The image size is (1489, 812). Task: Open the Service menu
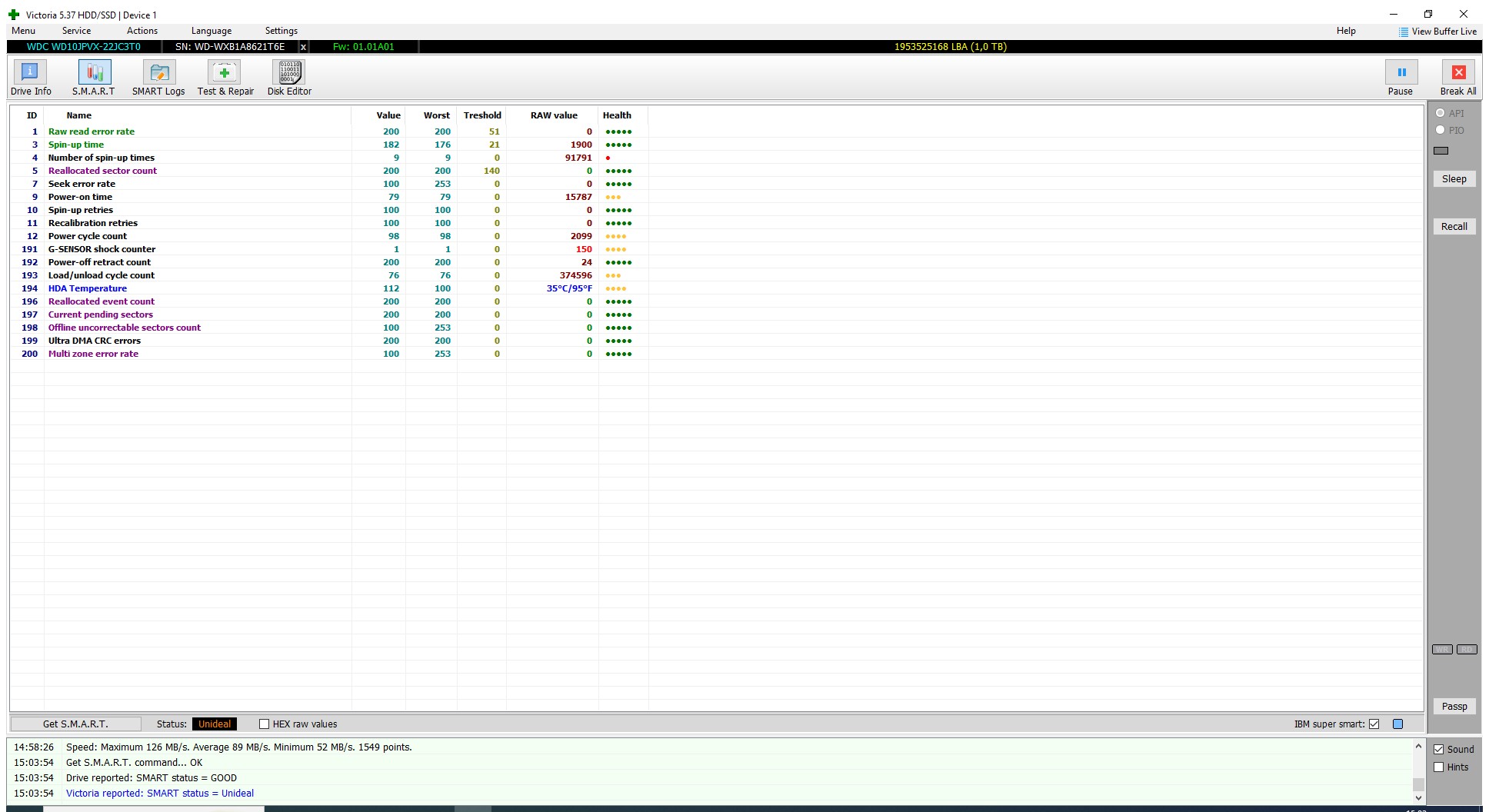[x=76, y=31]
